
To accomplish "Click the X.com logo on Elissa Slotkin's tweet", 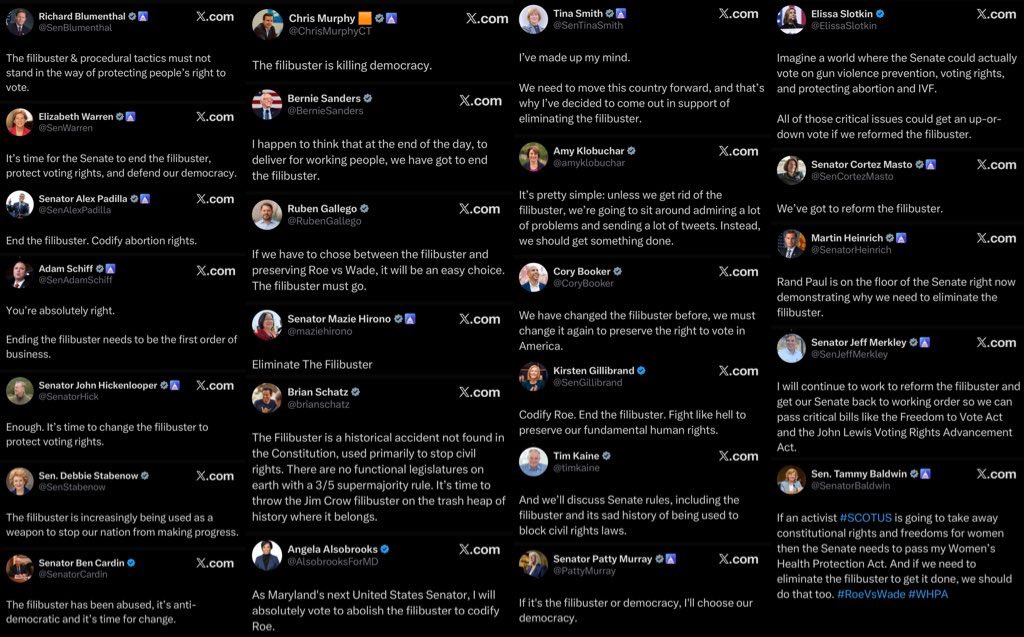I will coord(995,15).
